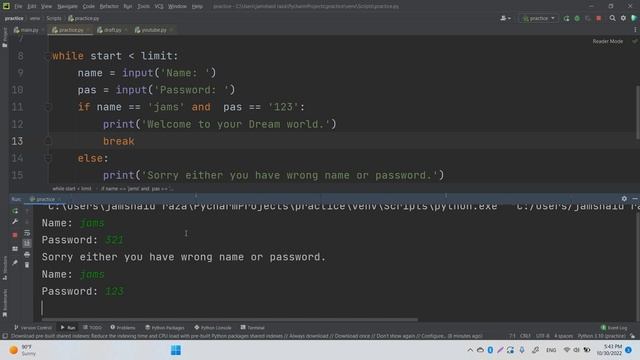
Task: Click the Scripts breadcrumb in navigation bar
Action: [x=53, y=18]
